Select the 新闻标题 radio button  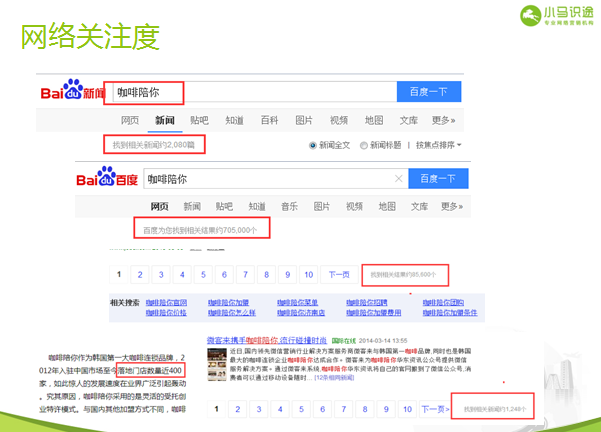[x=364, y=145]
